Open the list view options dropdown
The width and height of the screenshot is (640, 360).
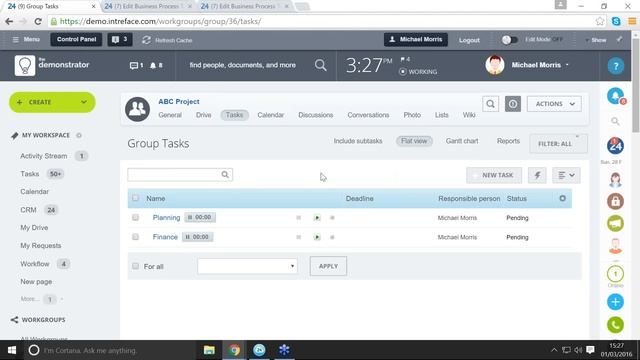coord(566,175)
